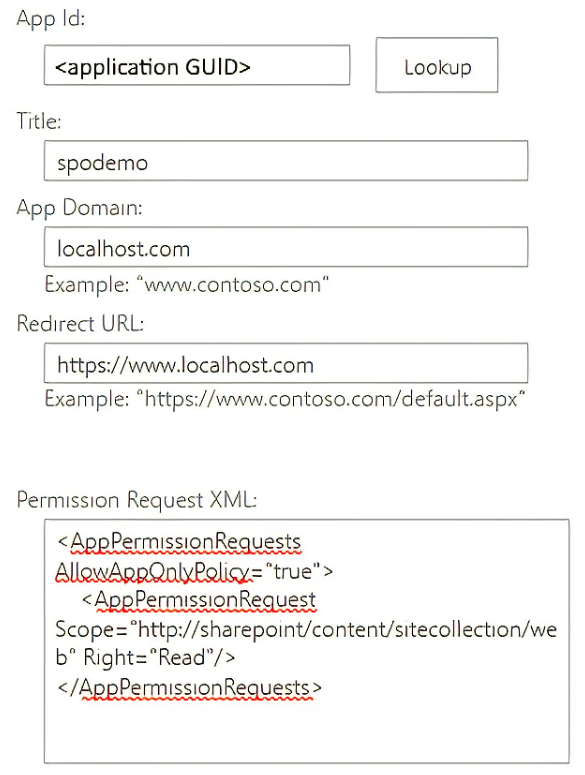Place cursor on the closing /AppPermissionRequests tag
The image size is (585, 775).
[x=190, y=688]
